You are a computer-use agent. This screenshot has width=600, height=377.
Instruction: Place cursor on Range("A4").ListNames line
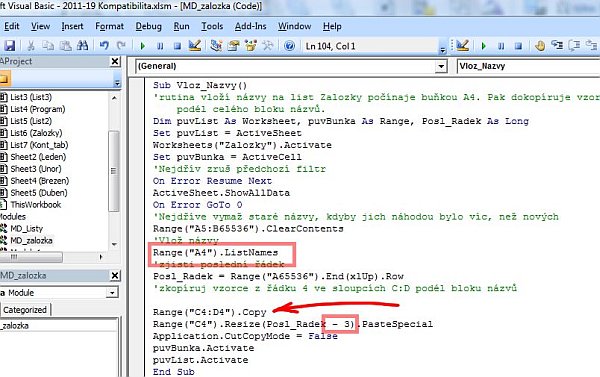(x=215, y=253)
